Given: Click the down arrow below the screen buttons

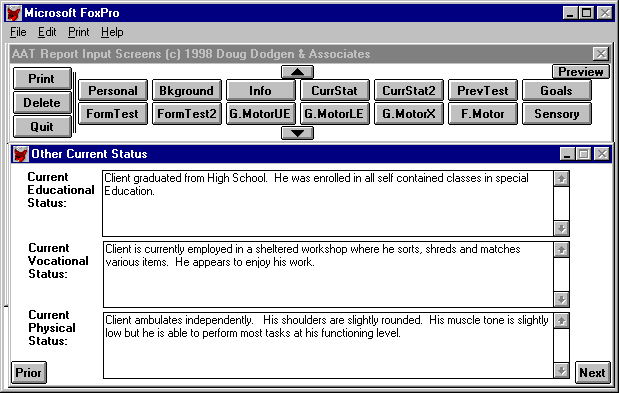Looking at the screenshot, I should (x=297, y=133).
